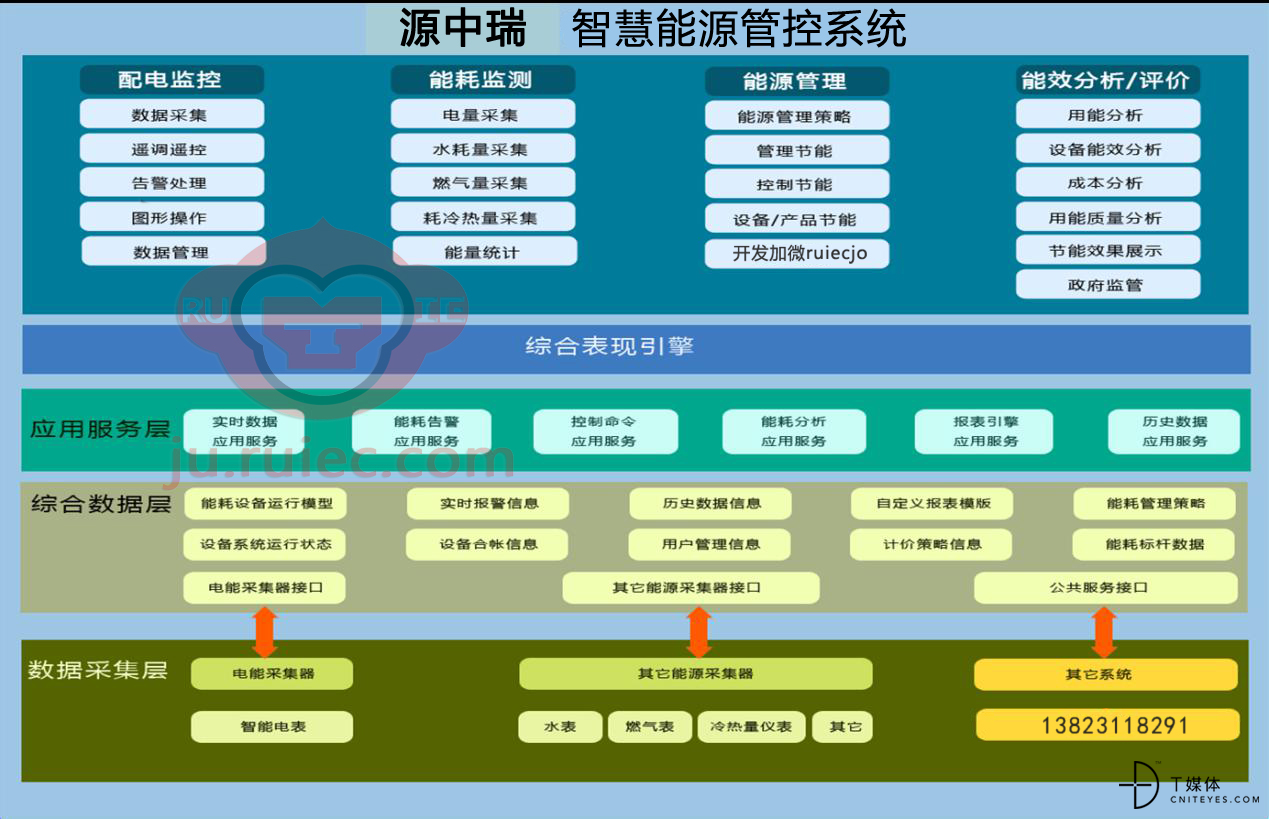The height and width of the screenshot is (819, 1269).
Task: Open the 公共服务接口 box
Action: point(1105,588)
